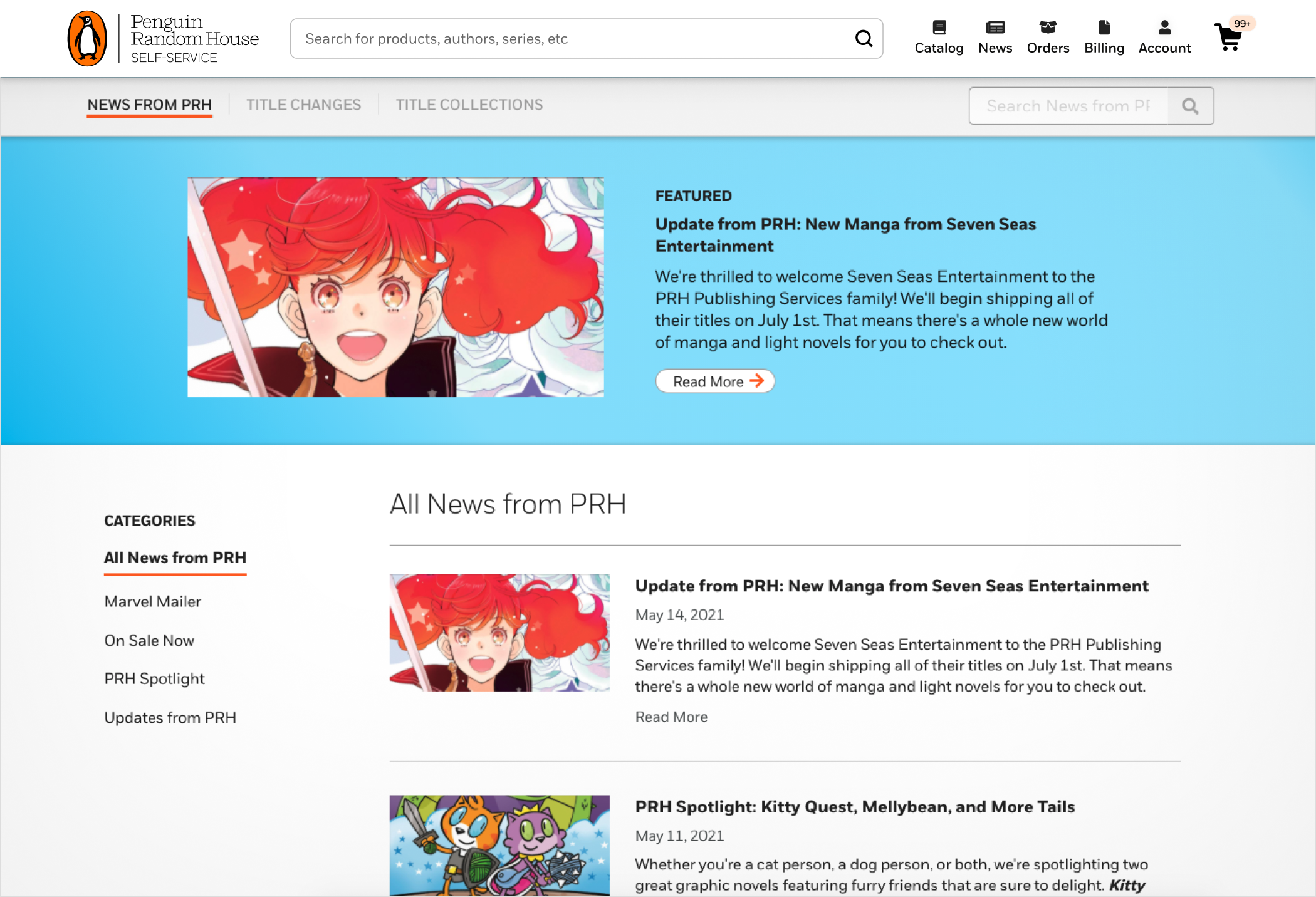The image size is (1316, 897).
Task: Click the Penguin Random House logo
Action: (x=163, y=39)
